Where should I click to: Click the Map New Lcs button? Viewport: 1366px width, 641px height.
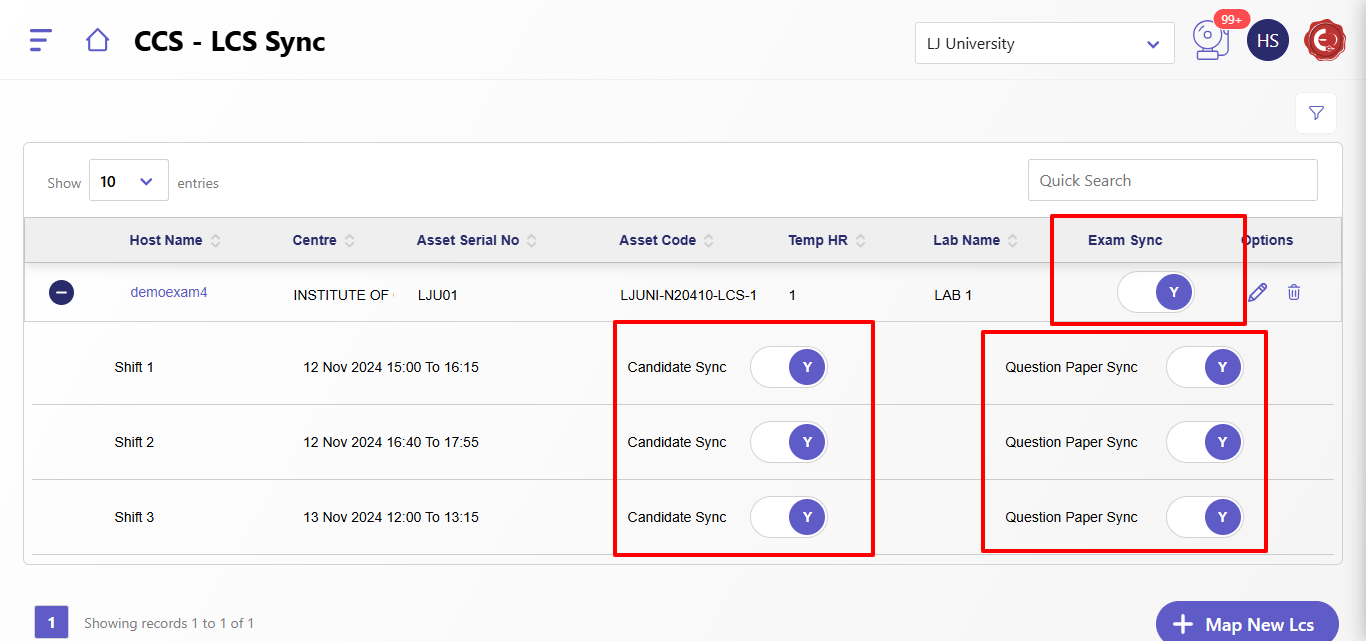[1246, 624]
